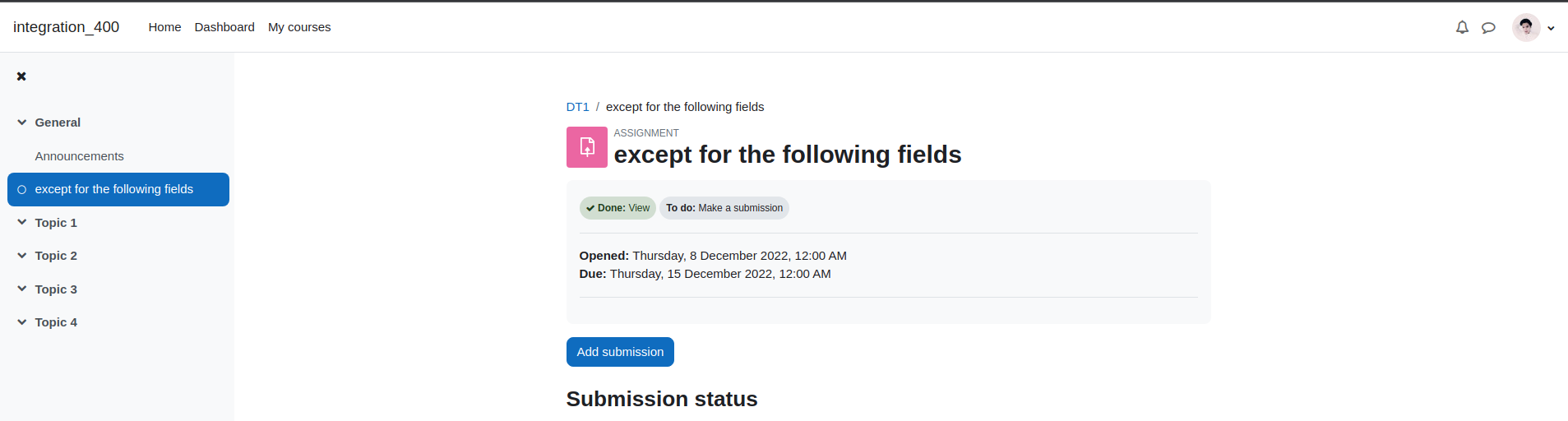This screenshot has width=1568, height=421.
Task: Open My courses in the top navigation
Action: tap(299, 27)
